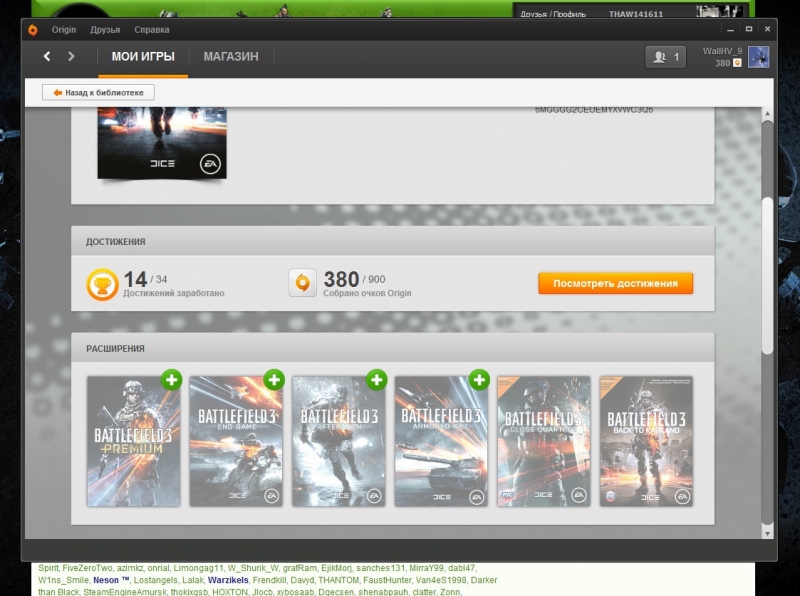Open Battlefield 3 End Game cover
The height and width of the screenshot is (596, 800).
[x=236, y=441]
